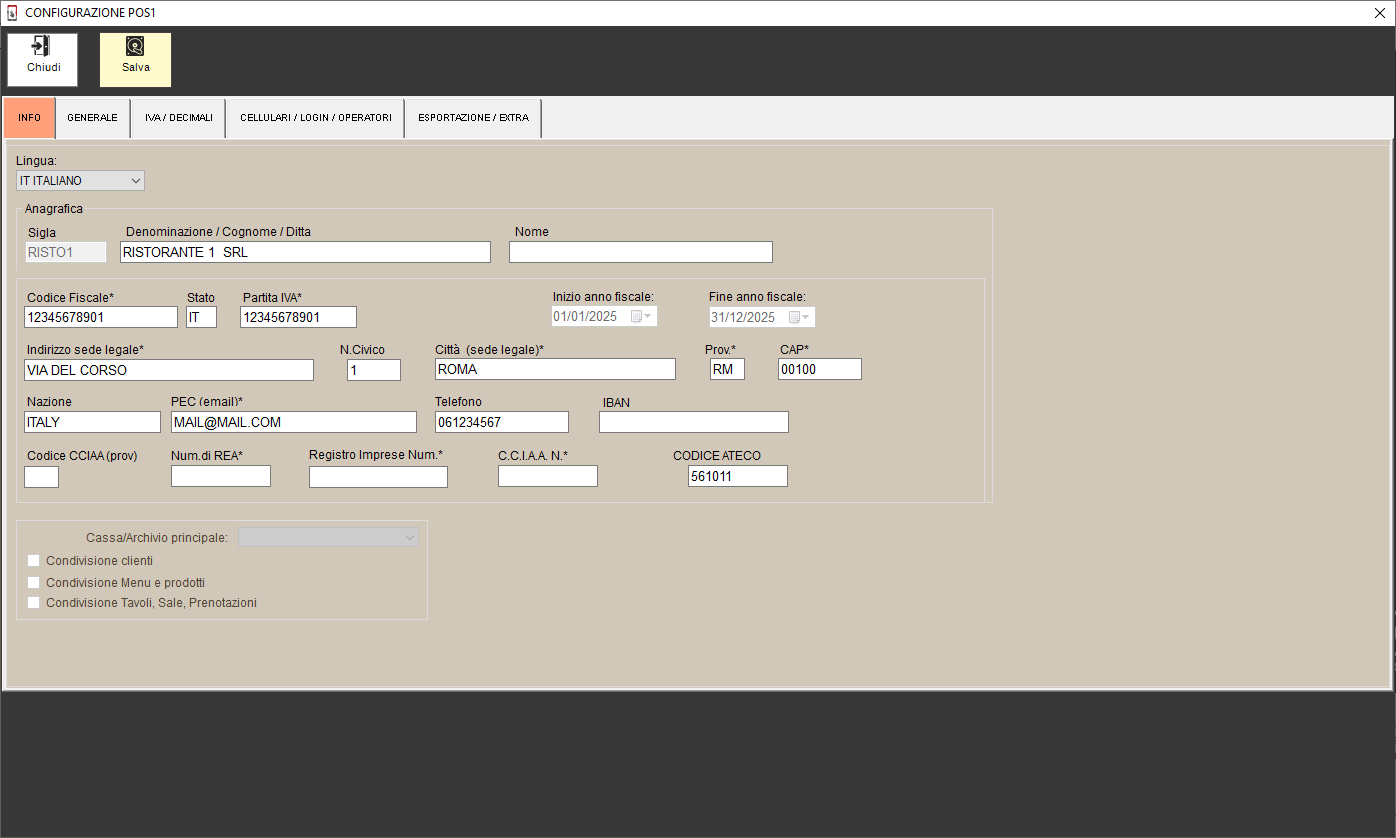Enable Condivisione clienti checkbox
Viewport: 1396px width, 838px height.
click(33, 561)
